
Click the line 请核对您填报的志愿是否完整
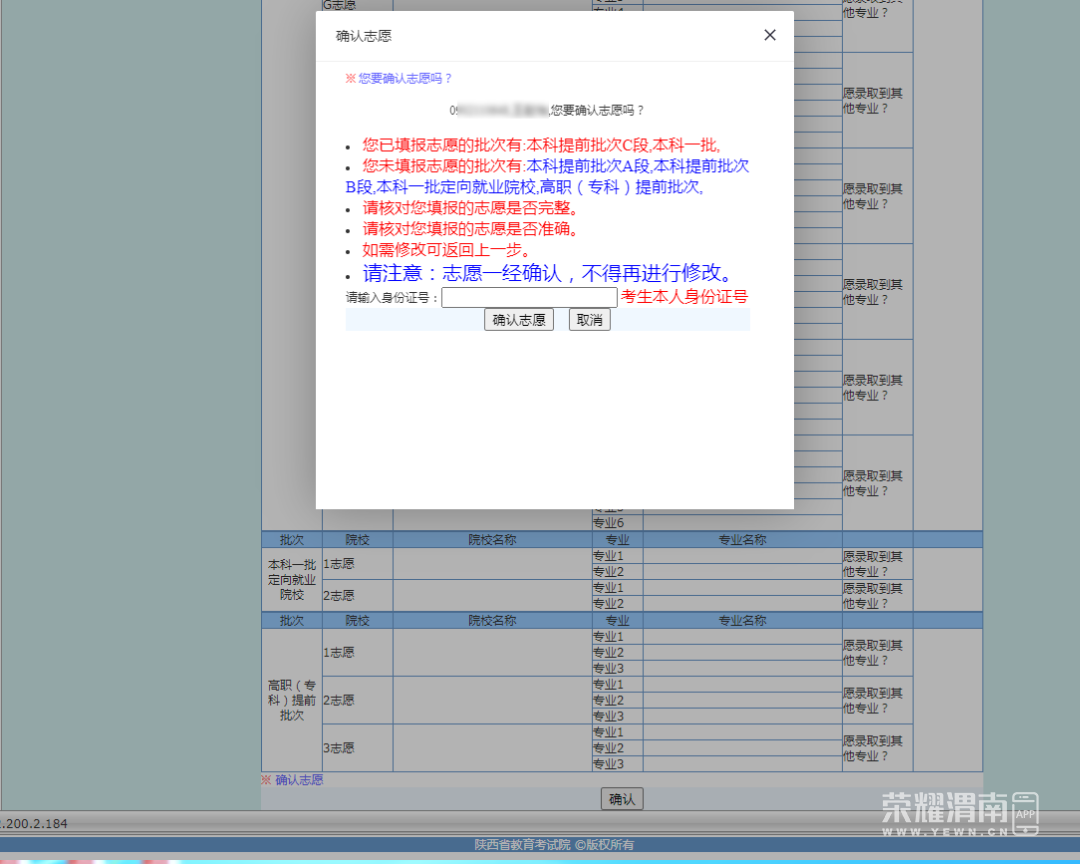pyautogui.click(x=470, y=208)
